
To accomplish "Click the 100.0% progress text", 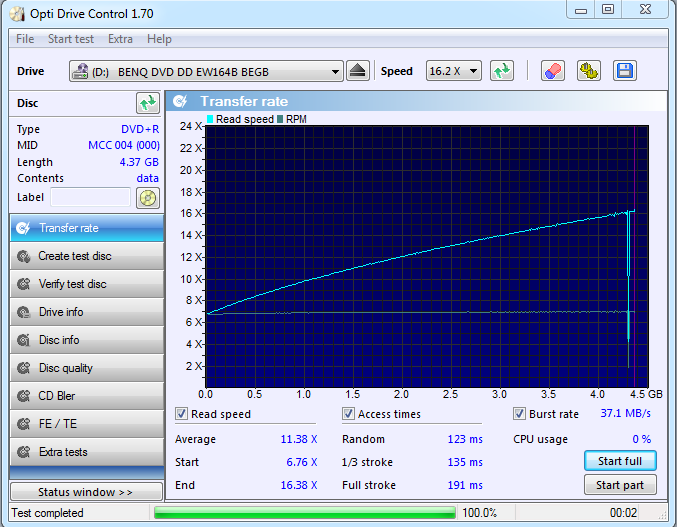I will (x=479, y=513).
